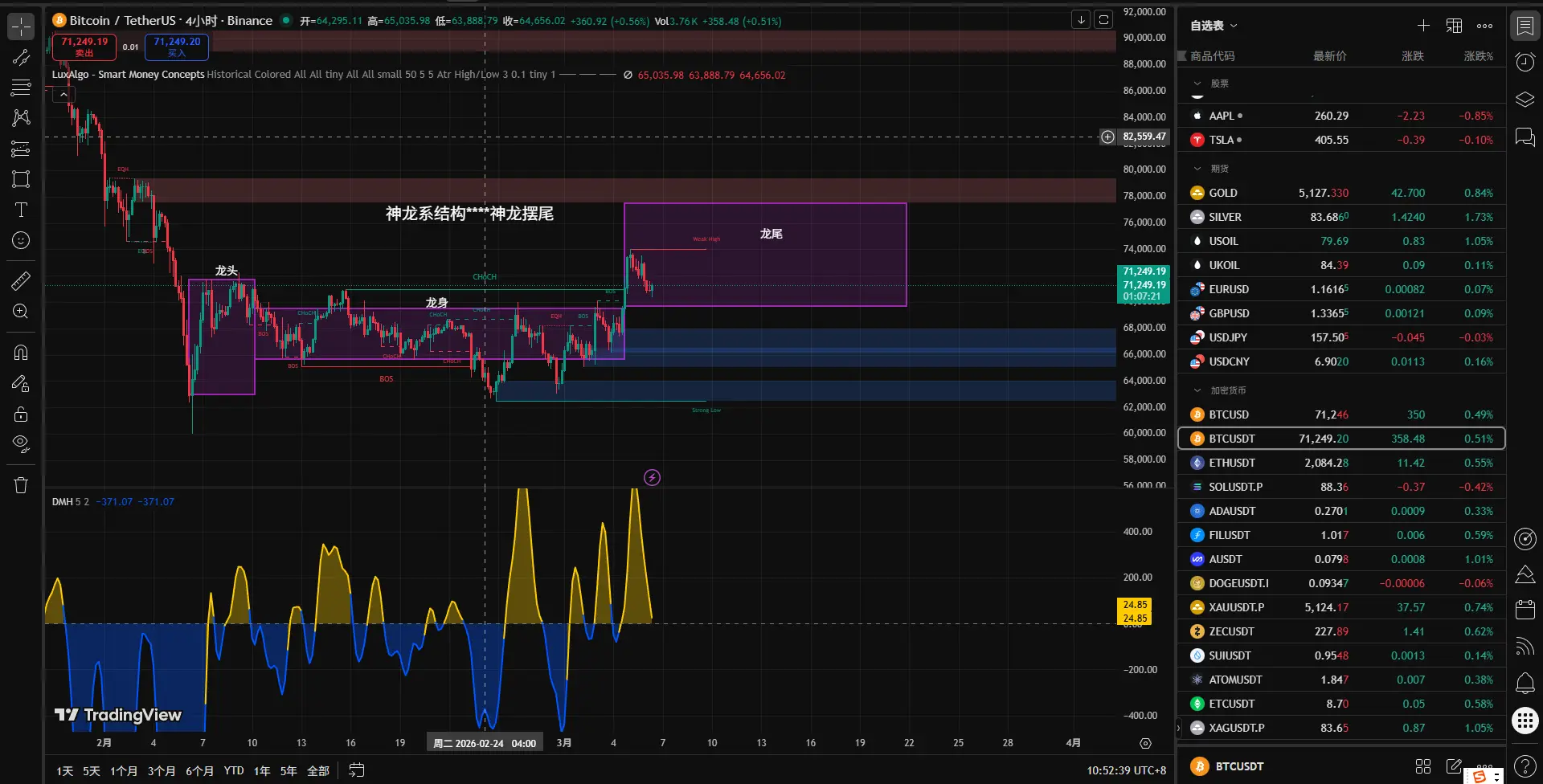Open the chat panel icon
The height and width of the screenshot is (784, 1543).
[1525, 137]
